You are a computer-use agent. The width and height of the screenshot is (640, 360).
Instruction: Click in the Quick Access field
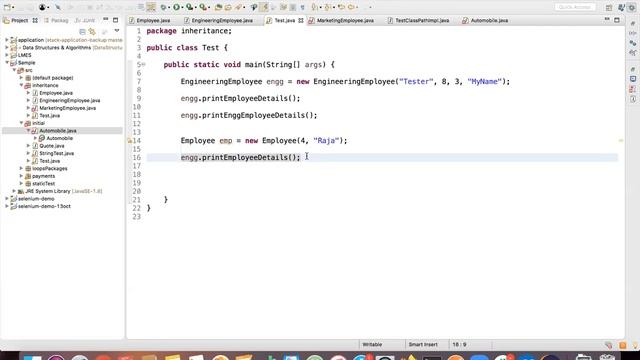[575, 7]
